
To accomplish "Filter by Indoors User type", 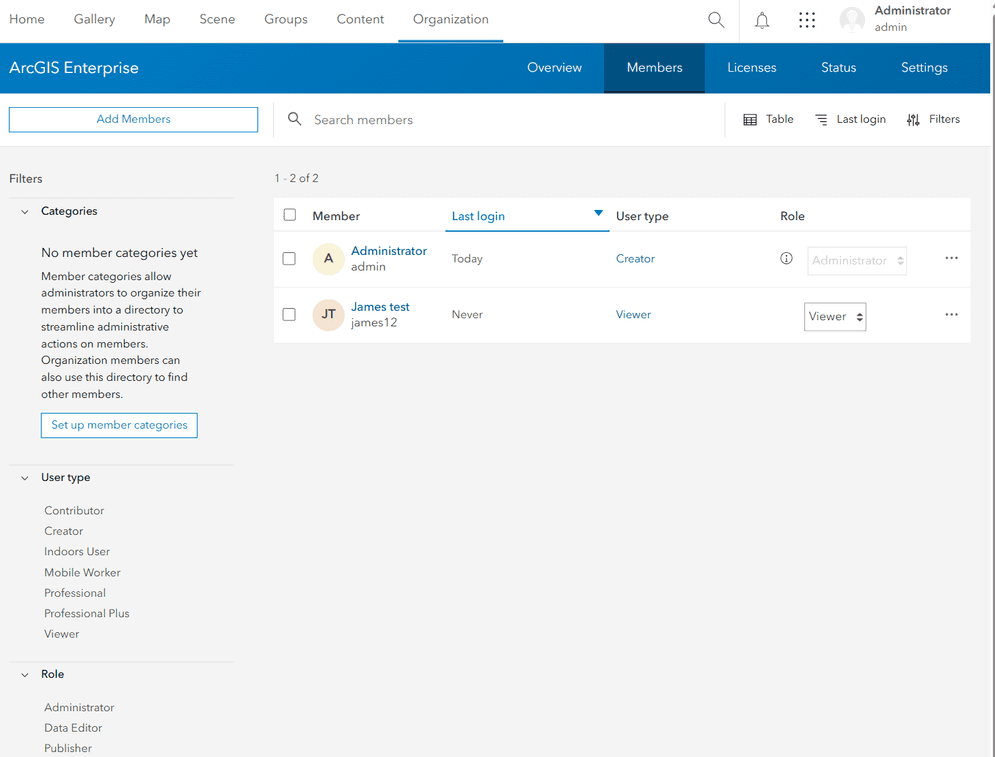I will (x=77, y=551).
